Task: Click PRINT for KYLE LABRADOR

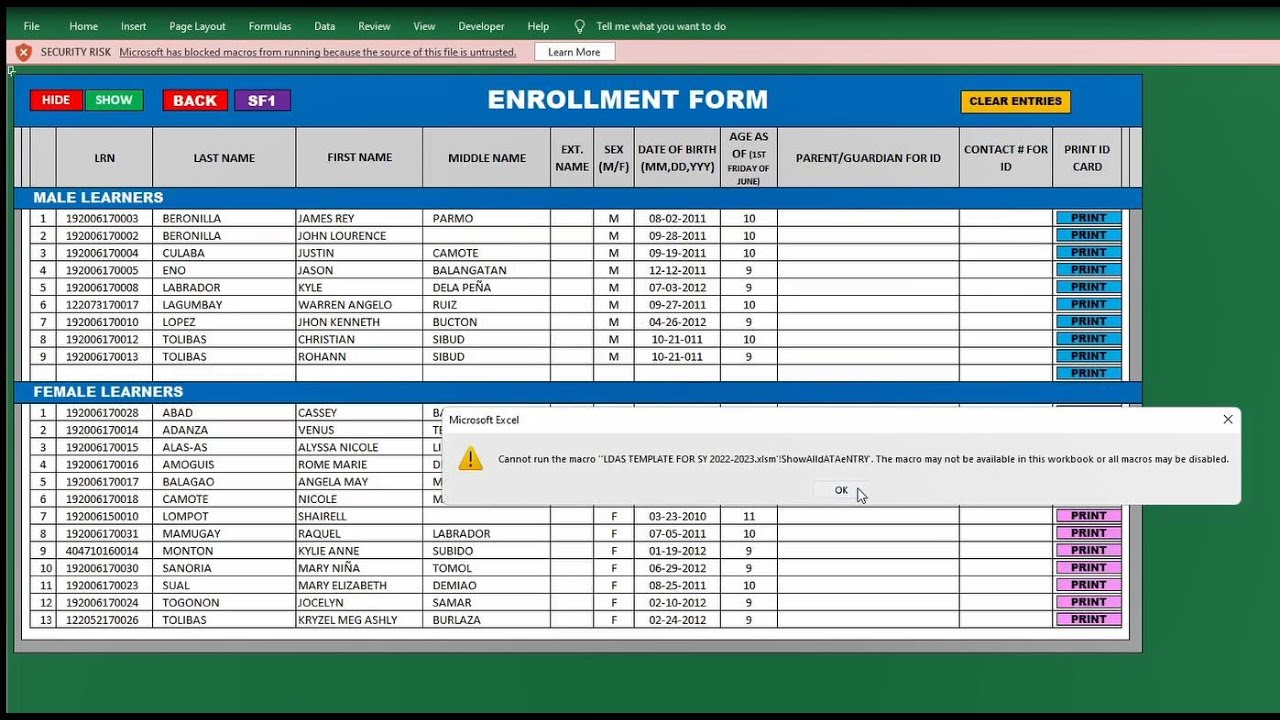Action: [x=1088, y=287]
